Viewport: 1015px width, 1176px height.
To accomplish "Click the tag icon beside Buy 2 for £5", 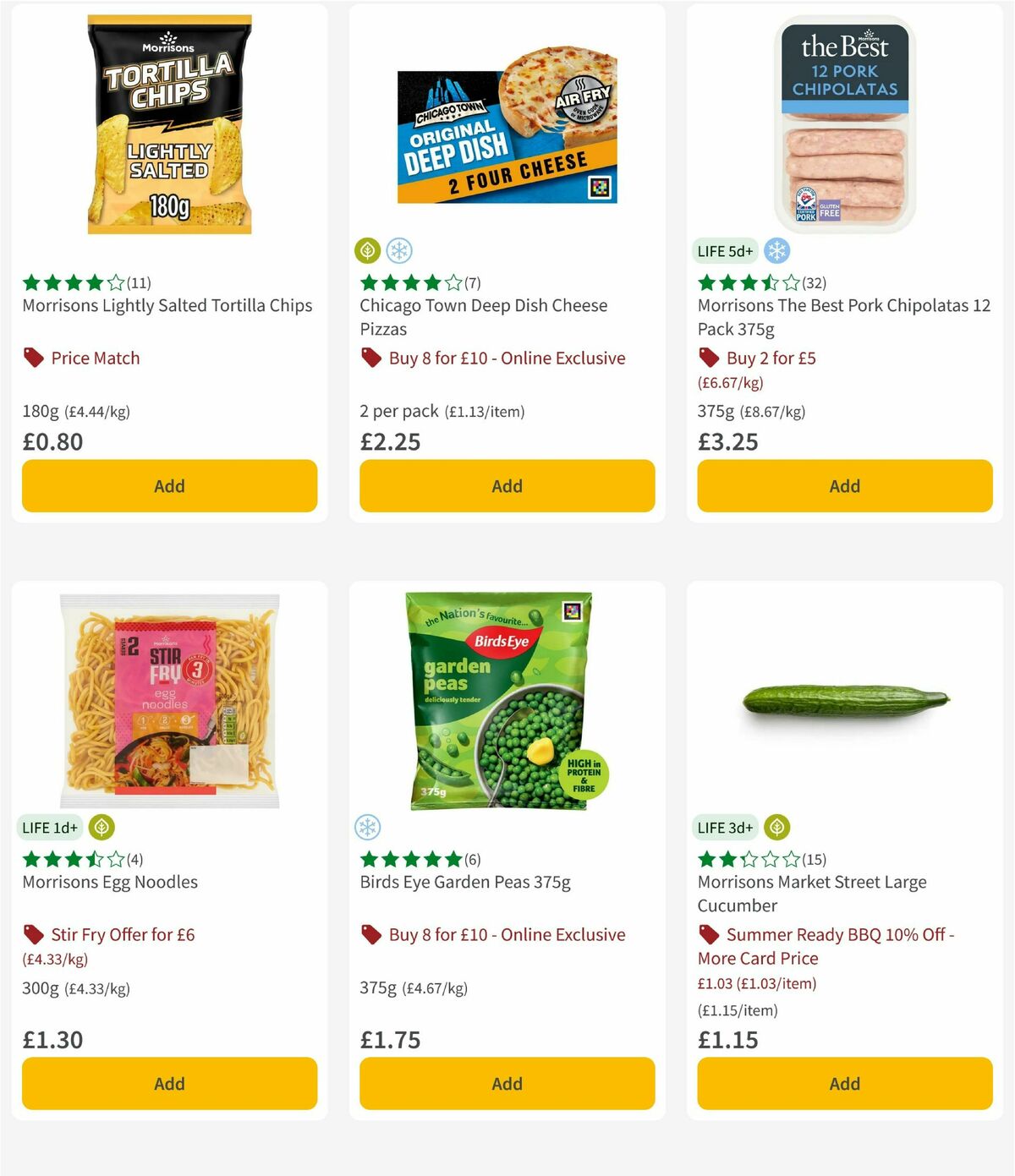I will coord(707,358).
